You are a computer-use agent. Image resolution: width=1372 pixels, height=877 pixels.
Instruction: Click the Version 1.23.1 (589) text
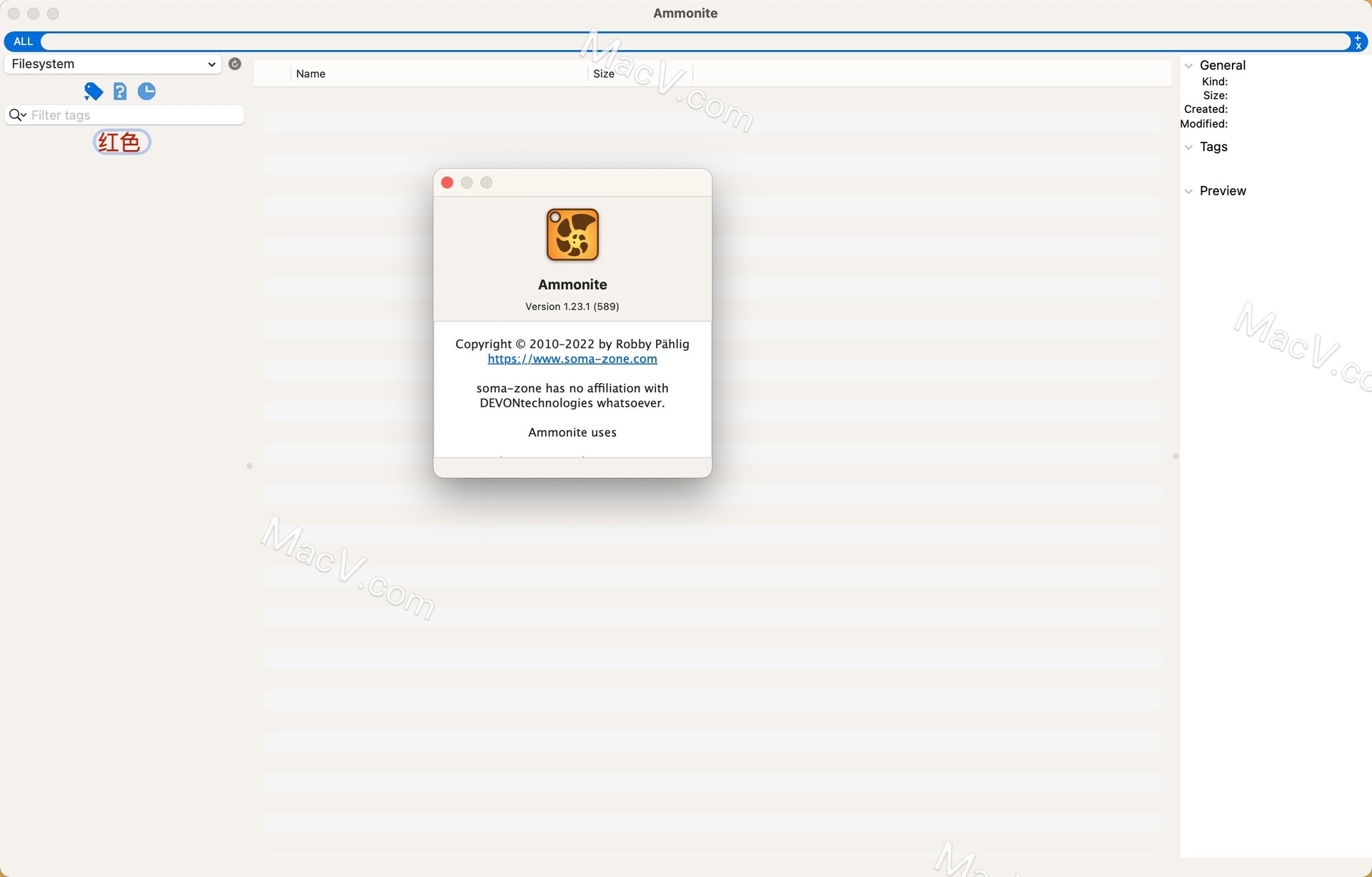click(x=572, y=307)
